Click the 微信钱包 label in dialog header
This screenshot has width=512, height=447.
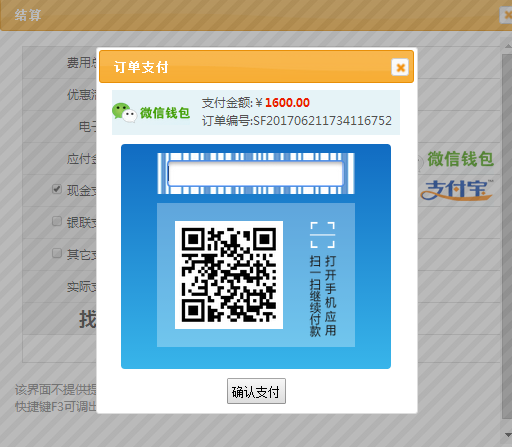coord(165,113)
